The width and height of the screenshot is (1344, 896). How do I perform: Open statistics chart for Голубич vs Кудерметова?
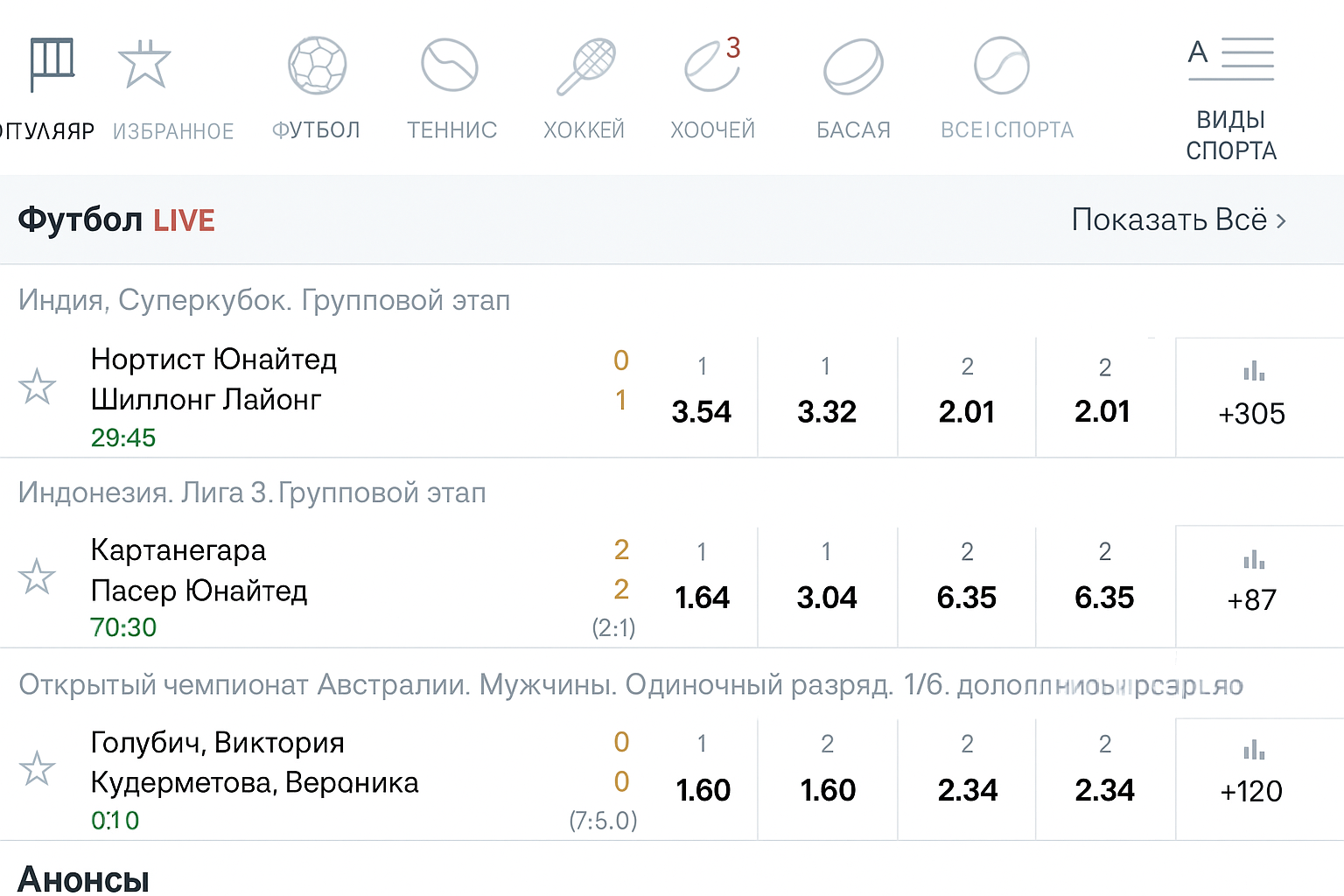pos(1253,750)
